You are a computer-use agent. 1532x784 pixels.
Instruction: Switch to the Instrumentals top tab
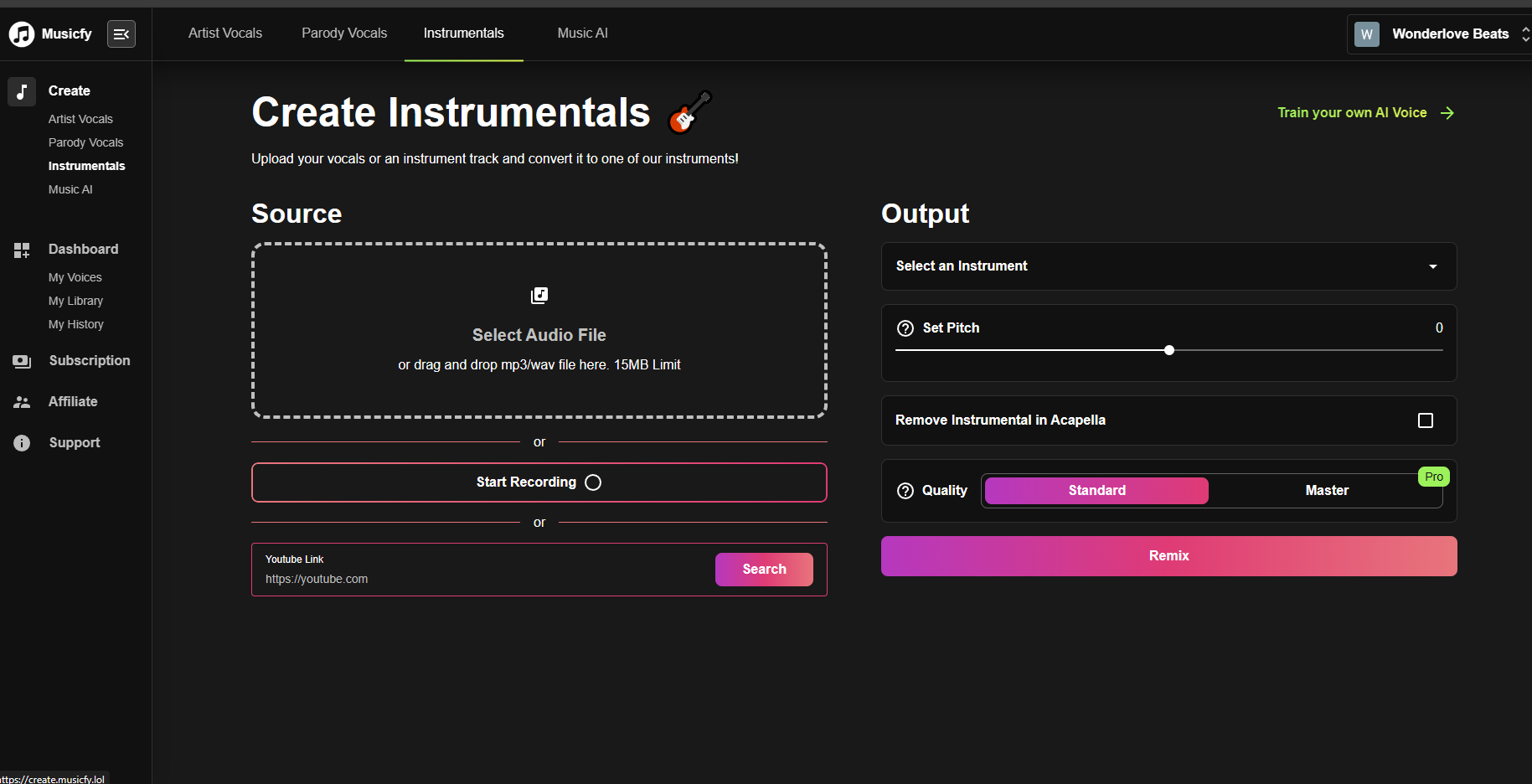[x=464, y=34]
